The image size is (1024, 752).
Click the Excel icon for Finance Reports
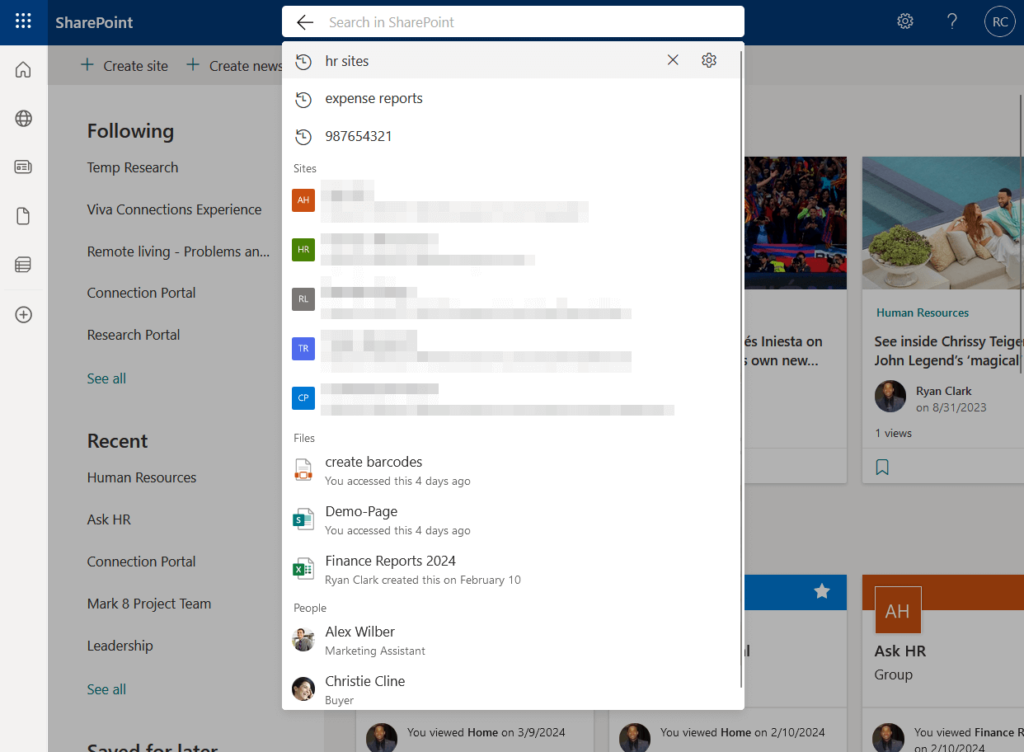(x=303, y=569)
